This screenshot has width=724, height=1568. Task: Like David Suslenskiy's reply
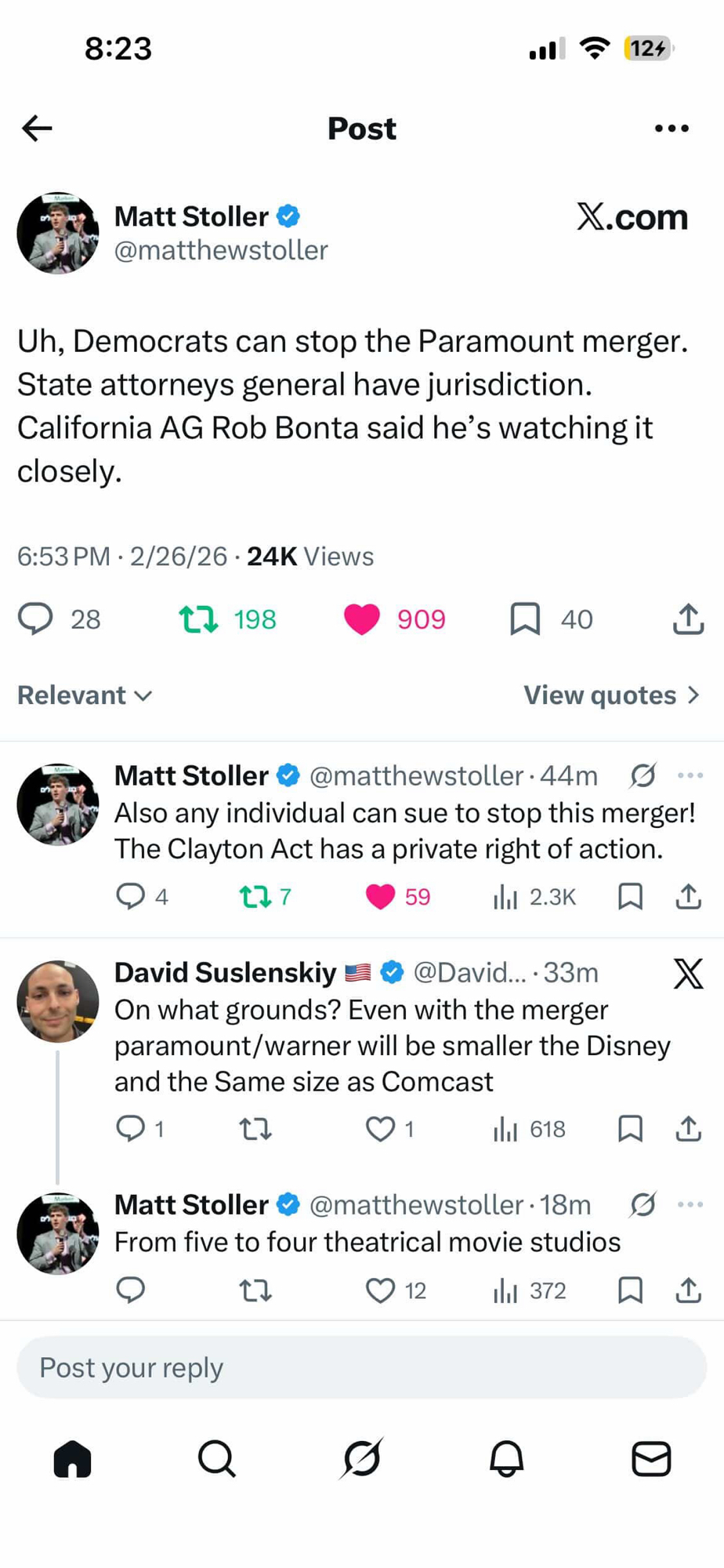381,1129
